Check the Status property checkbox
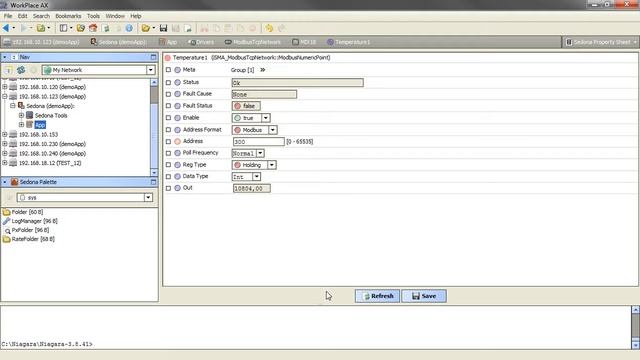 tap(168, 82)
